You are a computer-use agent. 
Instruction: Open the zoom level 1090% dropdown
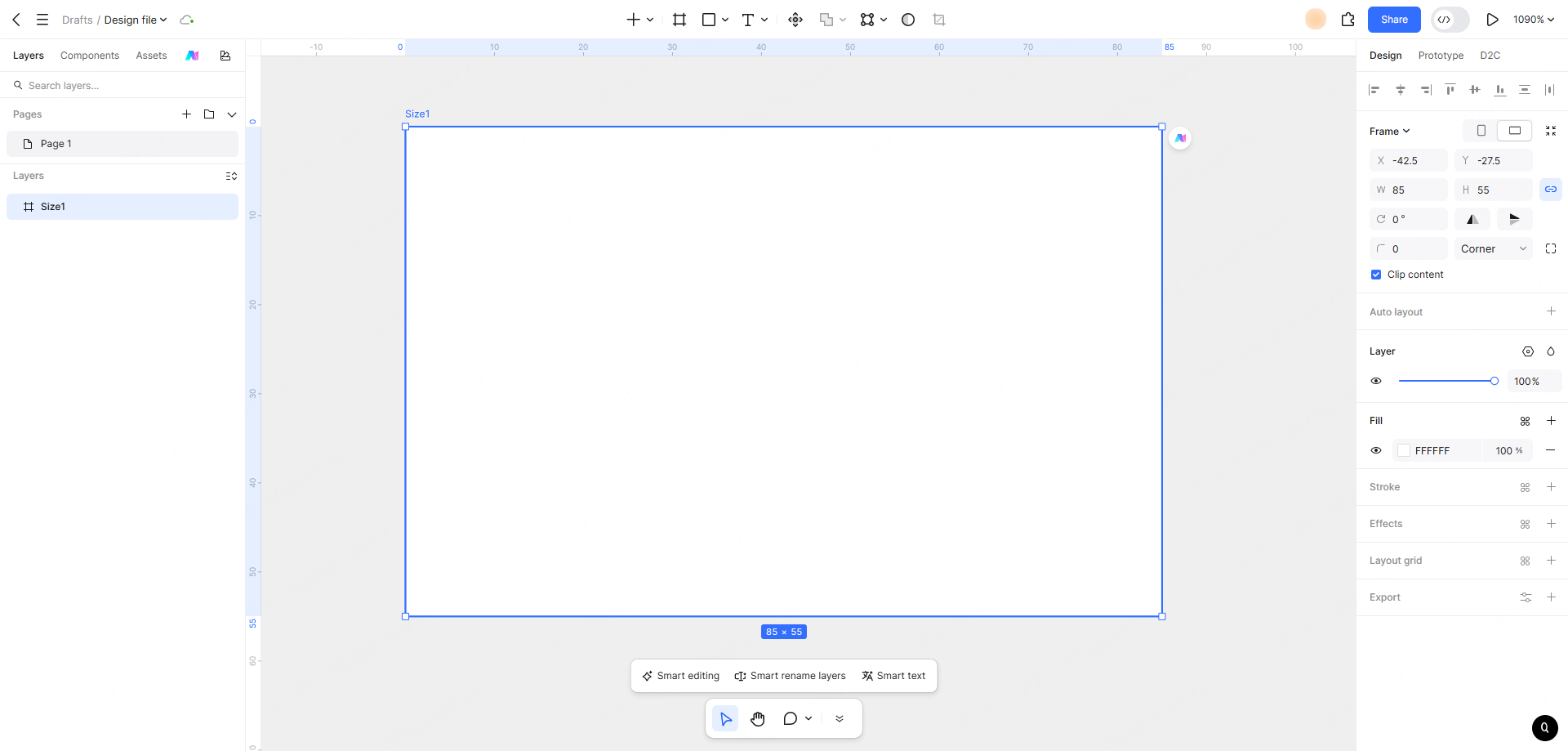point(1533,20)
